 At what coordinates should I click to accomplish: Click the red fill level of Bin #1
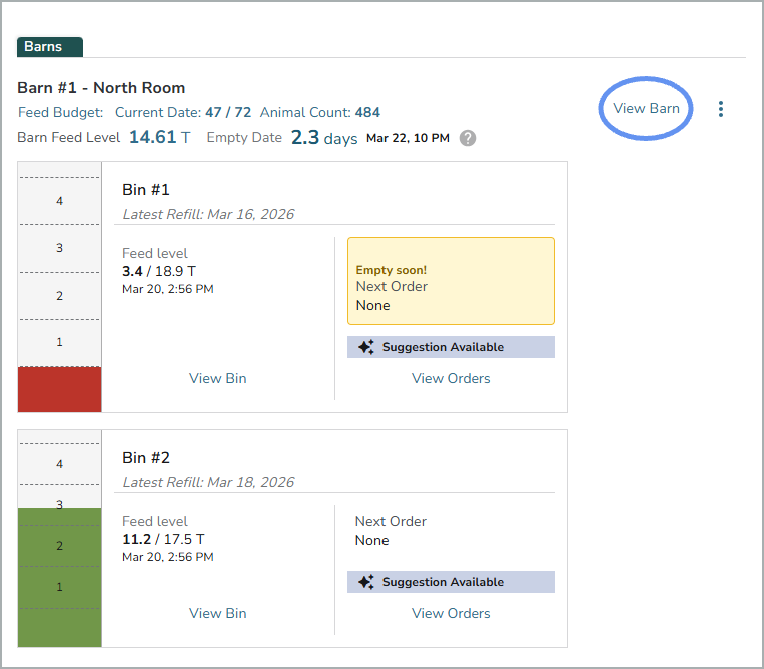pos(59,389)
